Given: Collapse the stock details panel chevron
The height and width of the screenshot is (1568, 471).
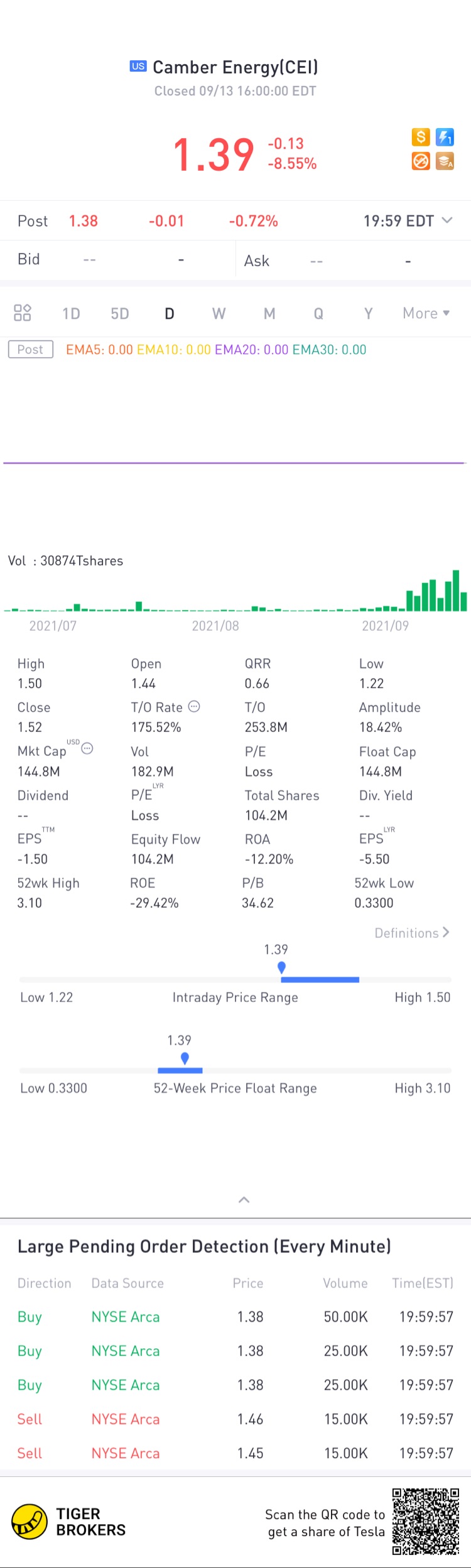Looking at the screenshot, I should [x=244, y=1200].
